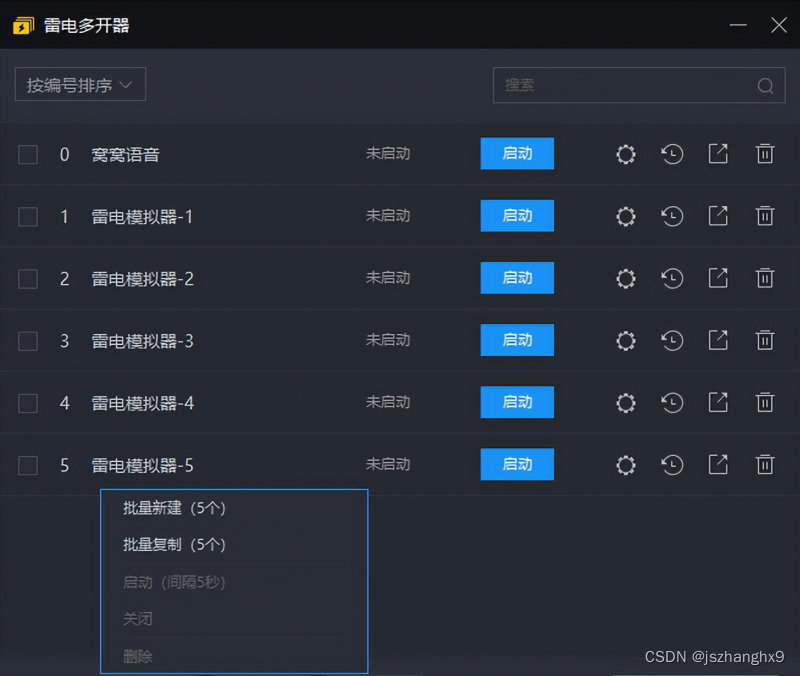
Task: Click the 雷电多开器 title bar logo
Action: tap(23, 26)
